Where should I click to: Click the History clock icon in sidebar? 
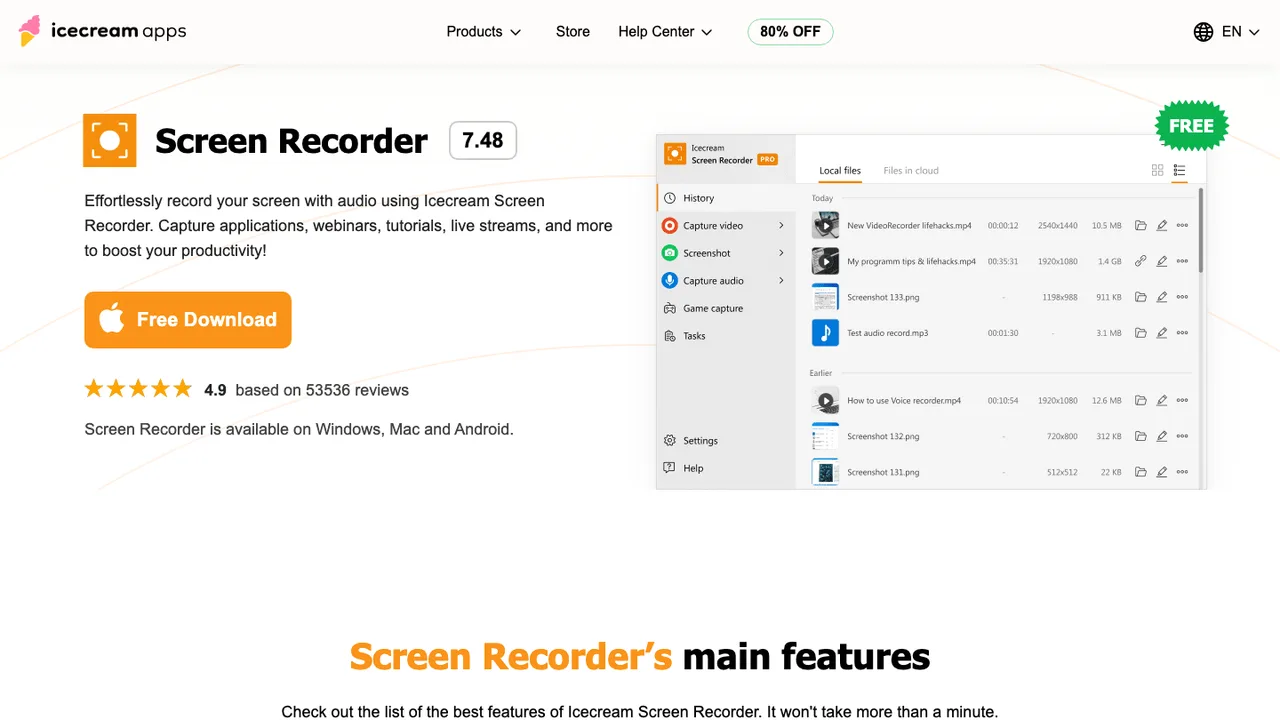point(670,198)
